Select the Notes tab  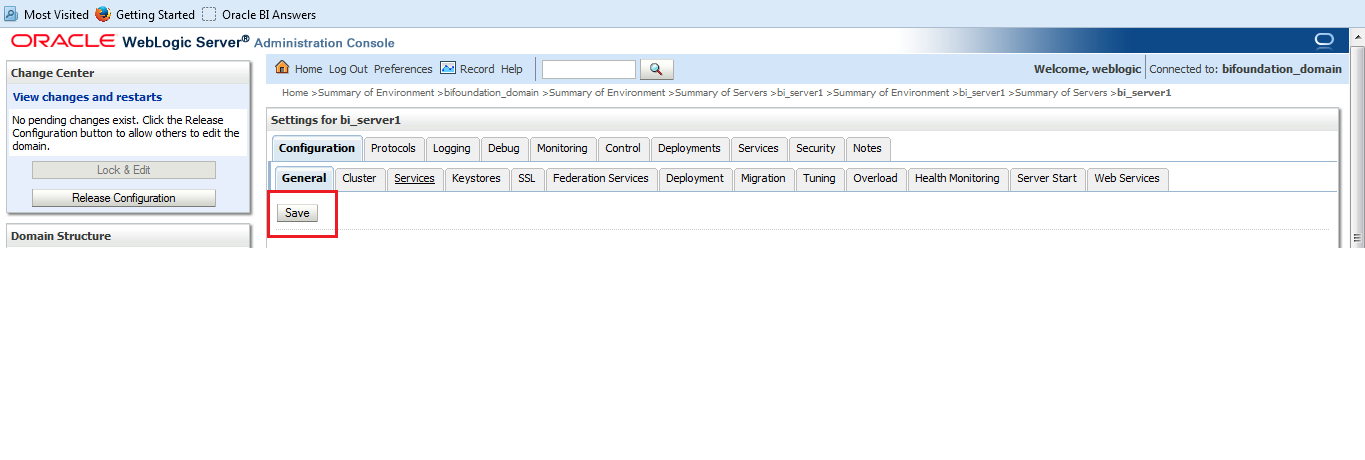point(867,148)
